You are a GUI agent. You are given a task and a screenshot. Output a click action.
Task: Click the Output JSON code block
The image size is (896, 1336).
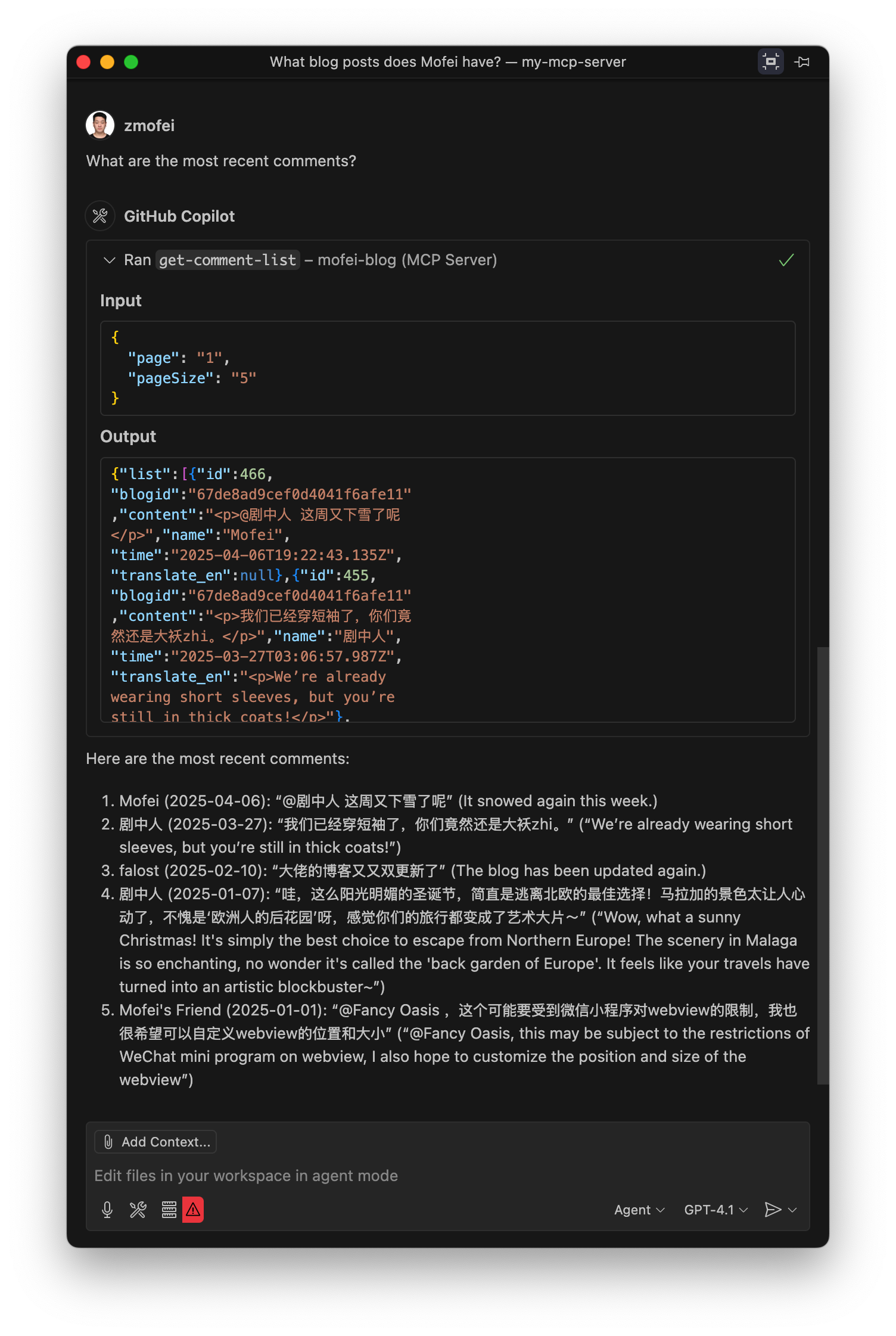click(x=448, y=590)
